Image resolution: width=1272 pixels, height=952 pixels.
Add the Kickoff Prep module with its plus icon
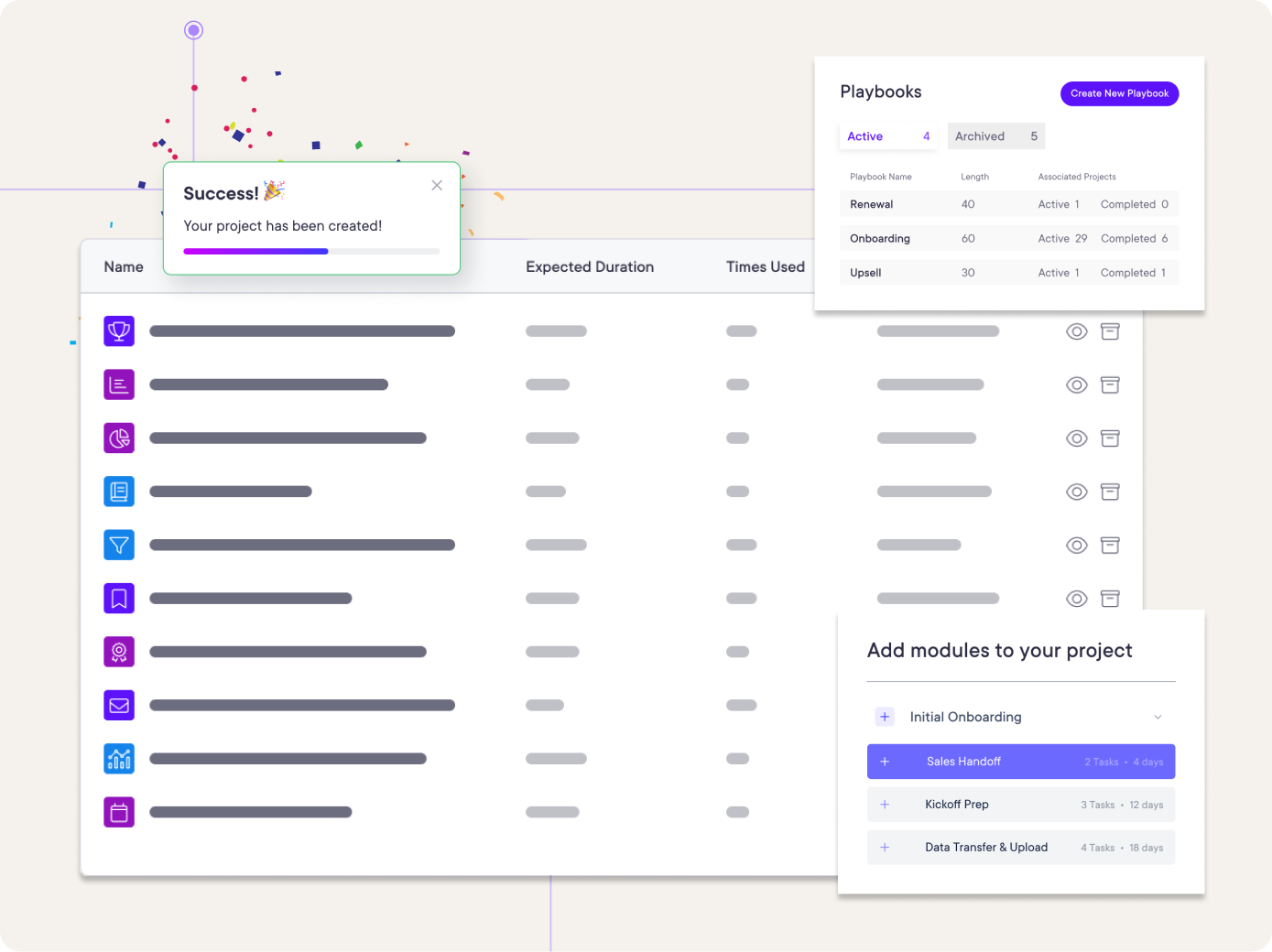(x=885, y=805)
